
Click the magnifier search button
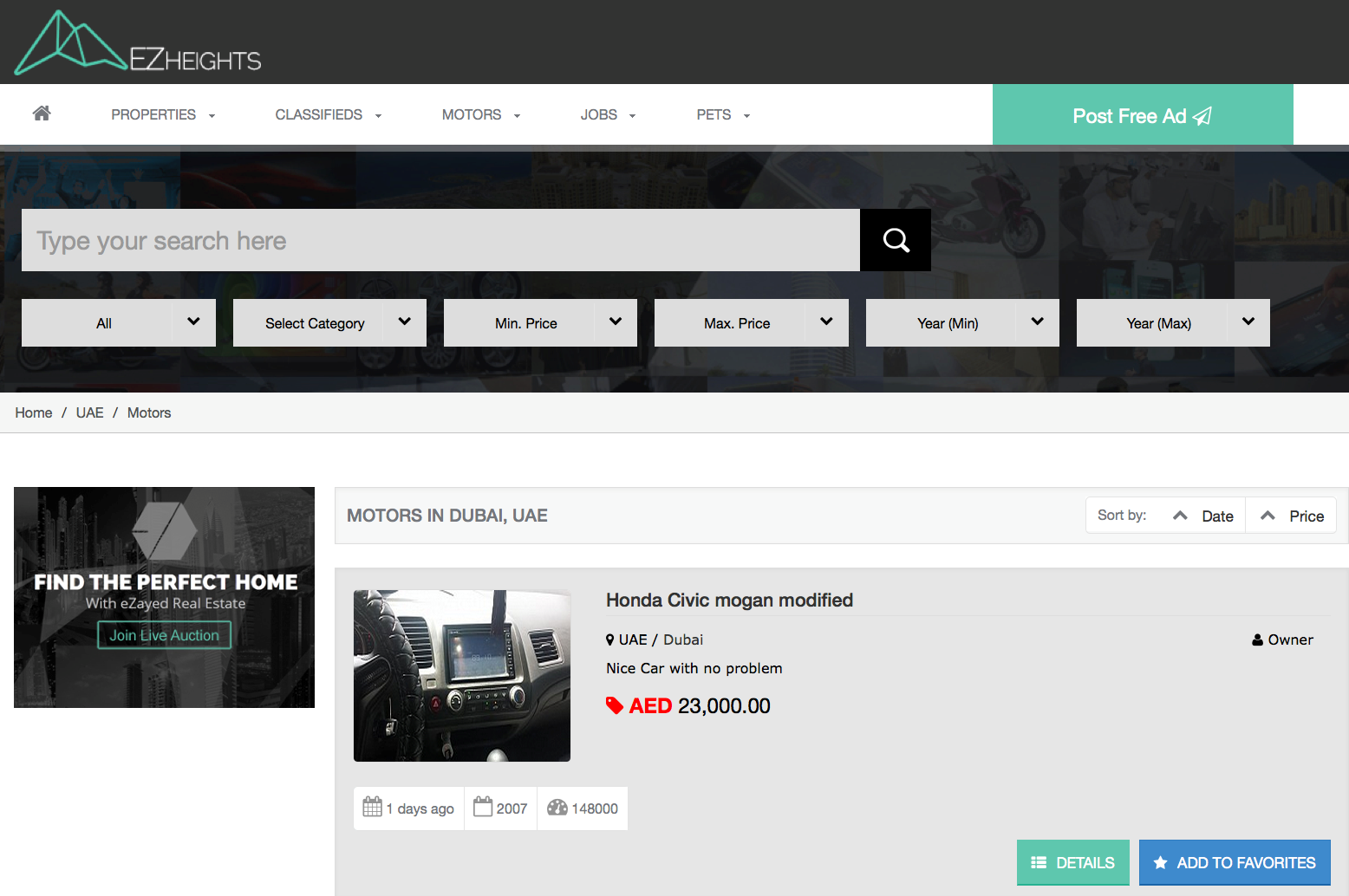point(896,240)
